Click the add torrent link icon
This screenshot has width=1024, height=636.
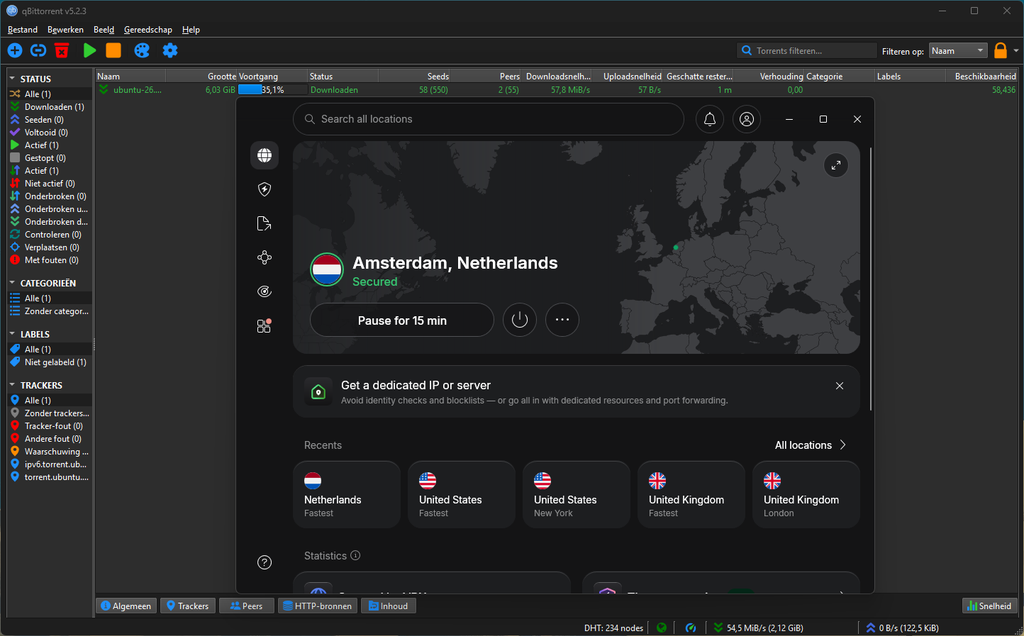click(x=39, y=50)
